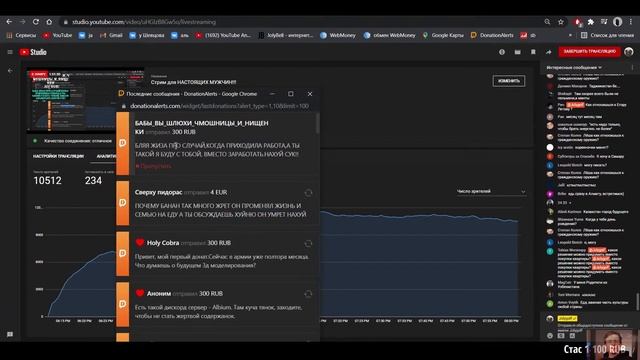
Task: Click Пропустить under the first donation
Action: pos(153,166)
